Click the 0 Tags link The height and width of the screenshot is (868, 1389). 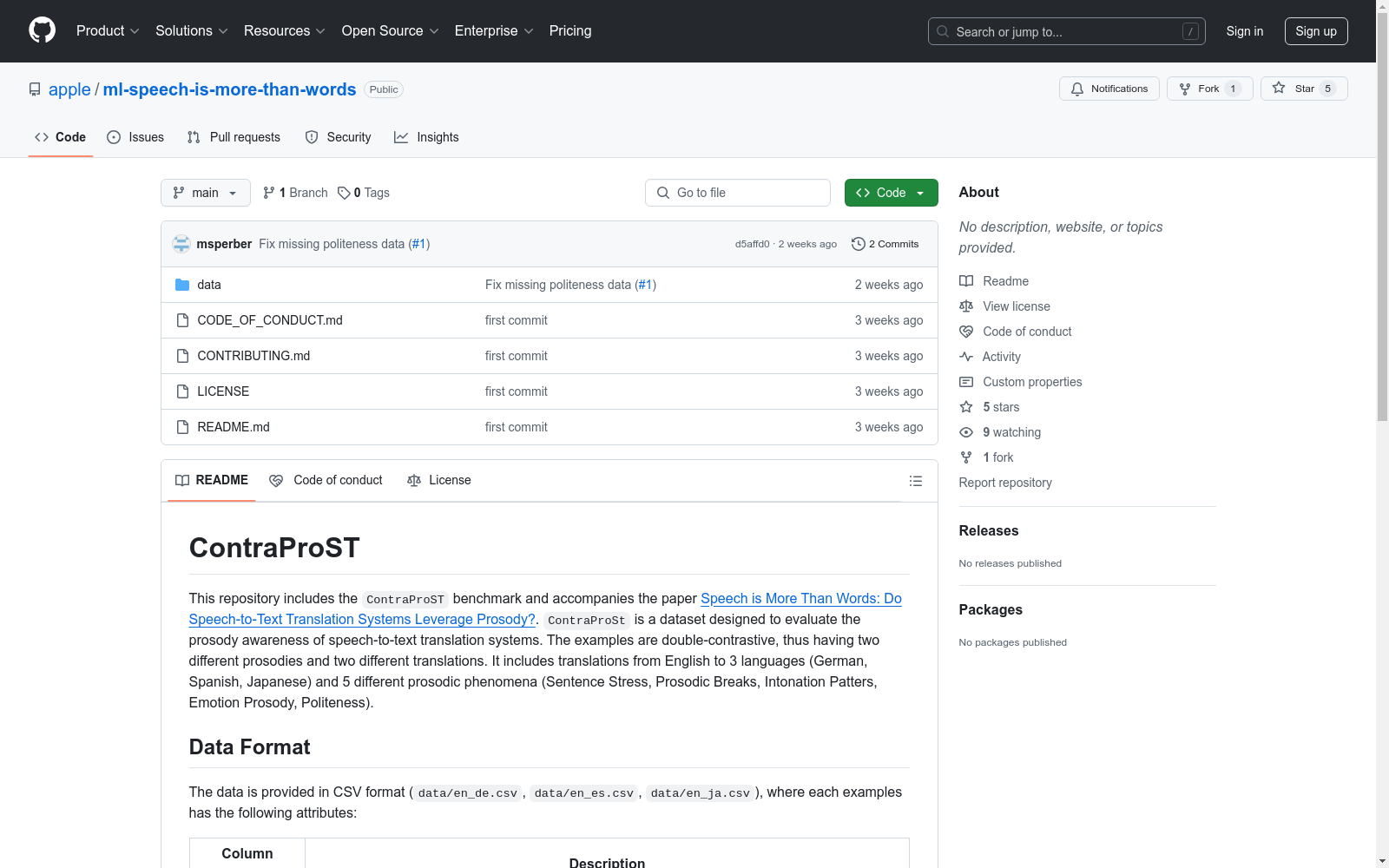coord(364,193)
